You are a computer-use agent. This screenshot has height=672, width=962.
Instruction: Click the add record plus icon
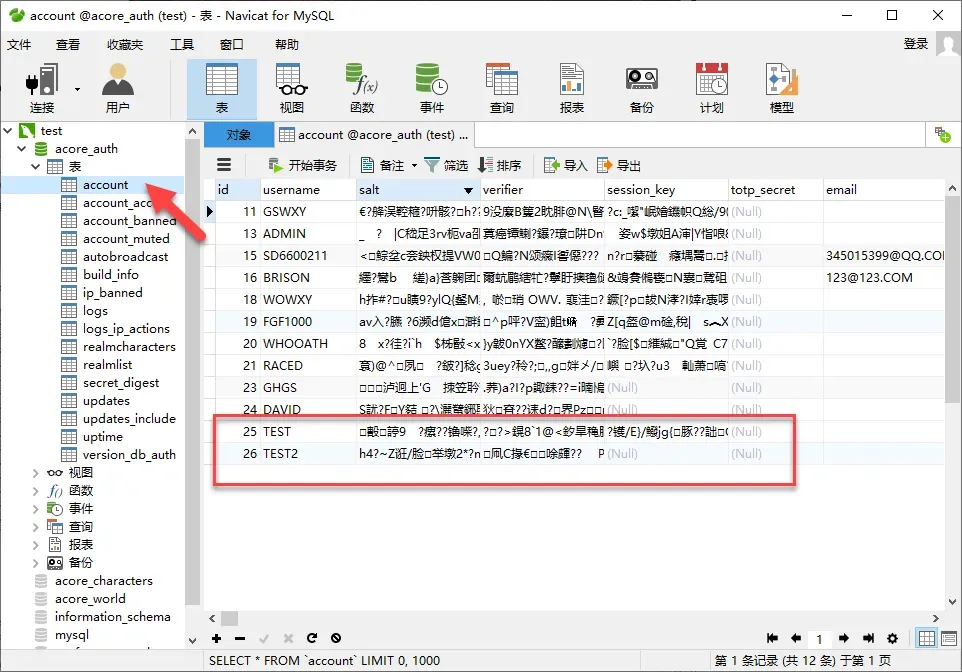point(217,638)
